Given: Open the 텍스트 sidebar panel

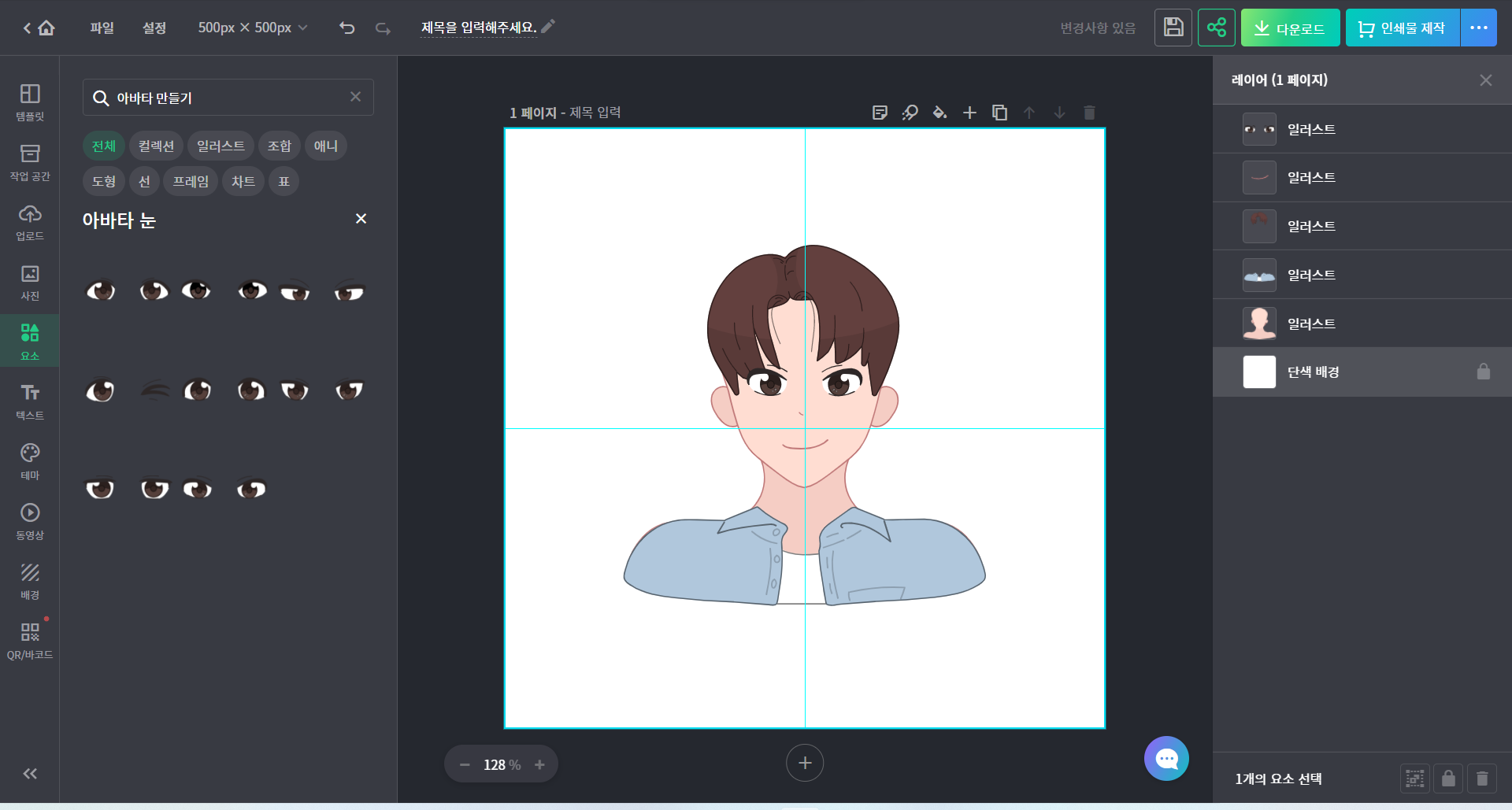Looking at the screenshot, I should tap(30, 401).
